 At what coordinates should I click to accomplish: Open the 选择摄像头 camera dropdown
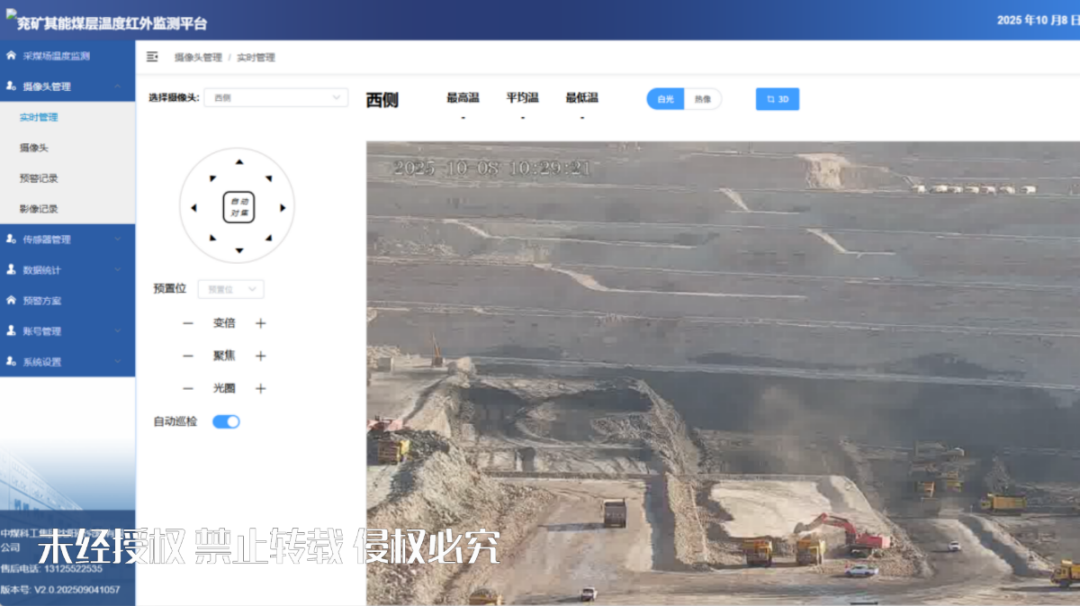(275, 98)
